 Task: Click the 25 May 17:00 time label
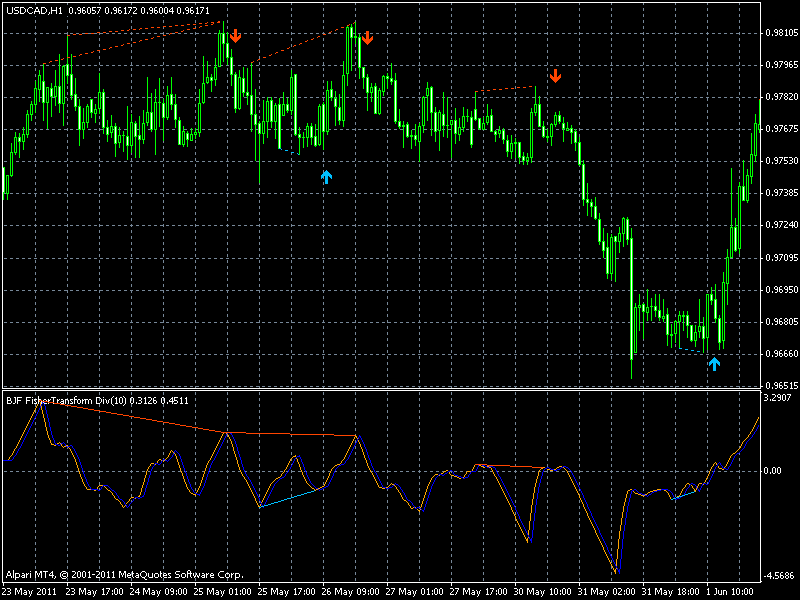(286, 592)
